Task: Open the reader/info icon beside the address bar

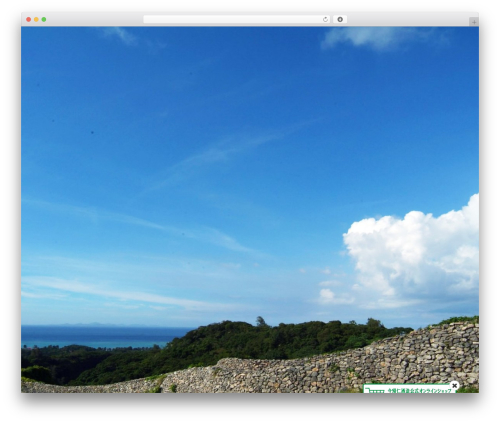Action: (x=340, y=19)
